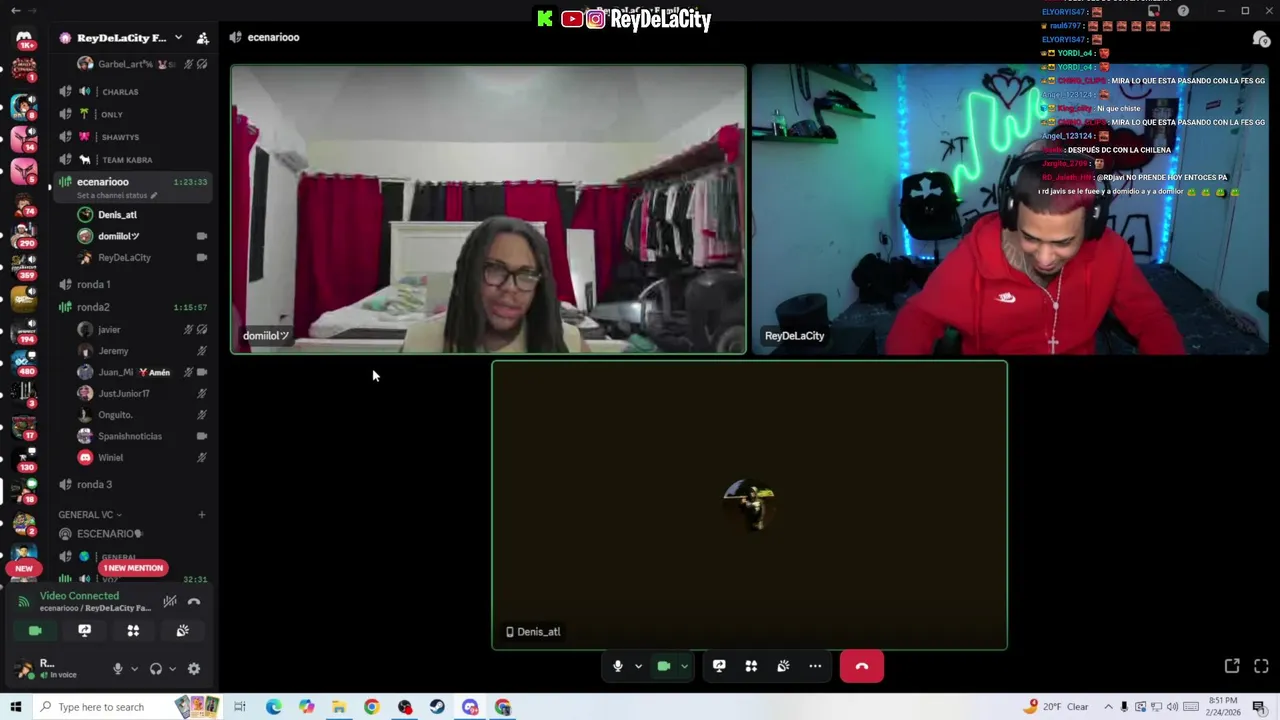The image size is (1280, 720).
Task: Open File Explorer from taskbar
Action: (339, 707)
